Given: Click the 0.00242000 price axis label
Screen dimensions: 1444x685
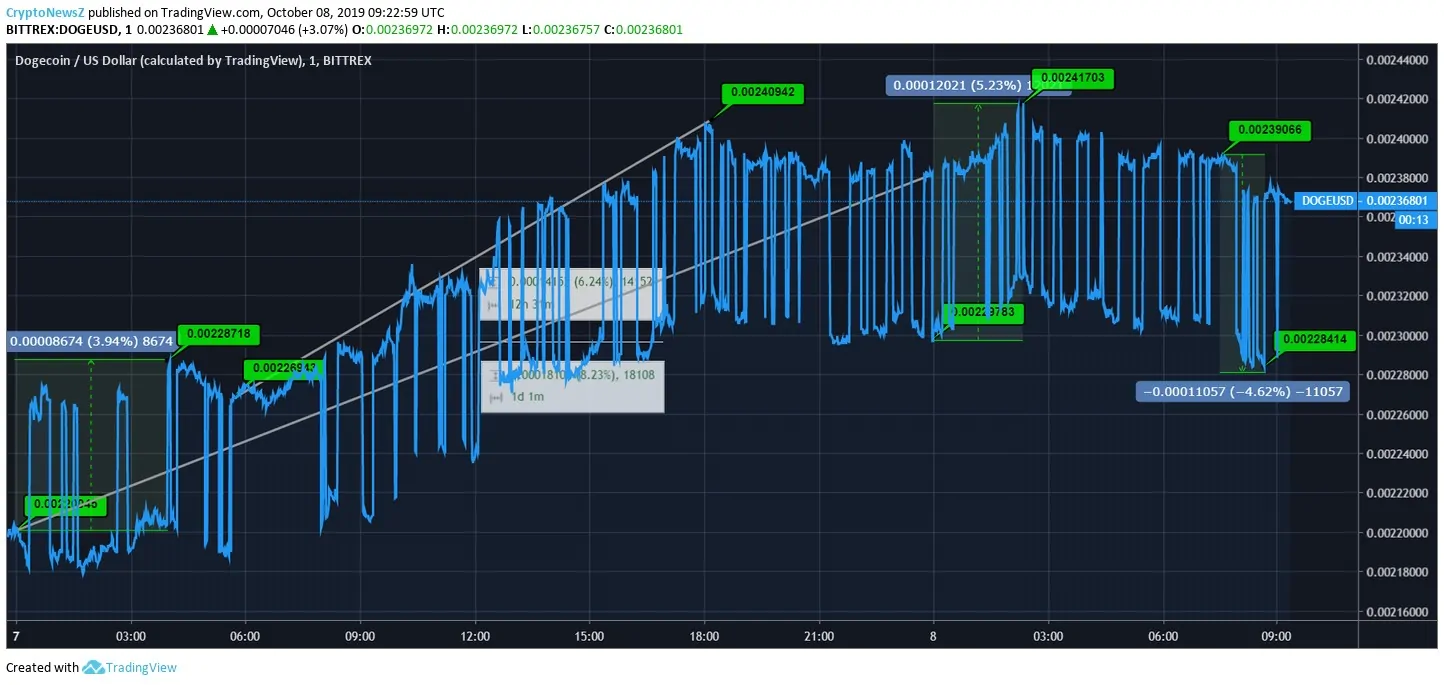Looking at the screenshot, I should point(1395,100).
